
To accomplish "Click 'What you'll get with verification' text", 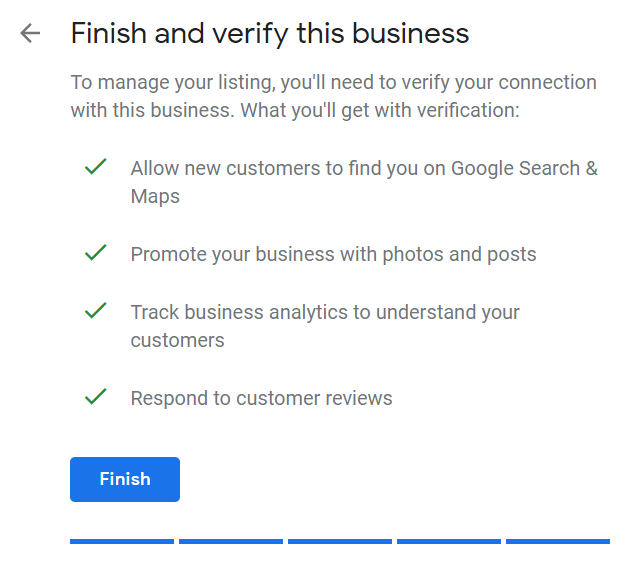I will (x=379, y=110).
